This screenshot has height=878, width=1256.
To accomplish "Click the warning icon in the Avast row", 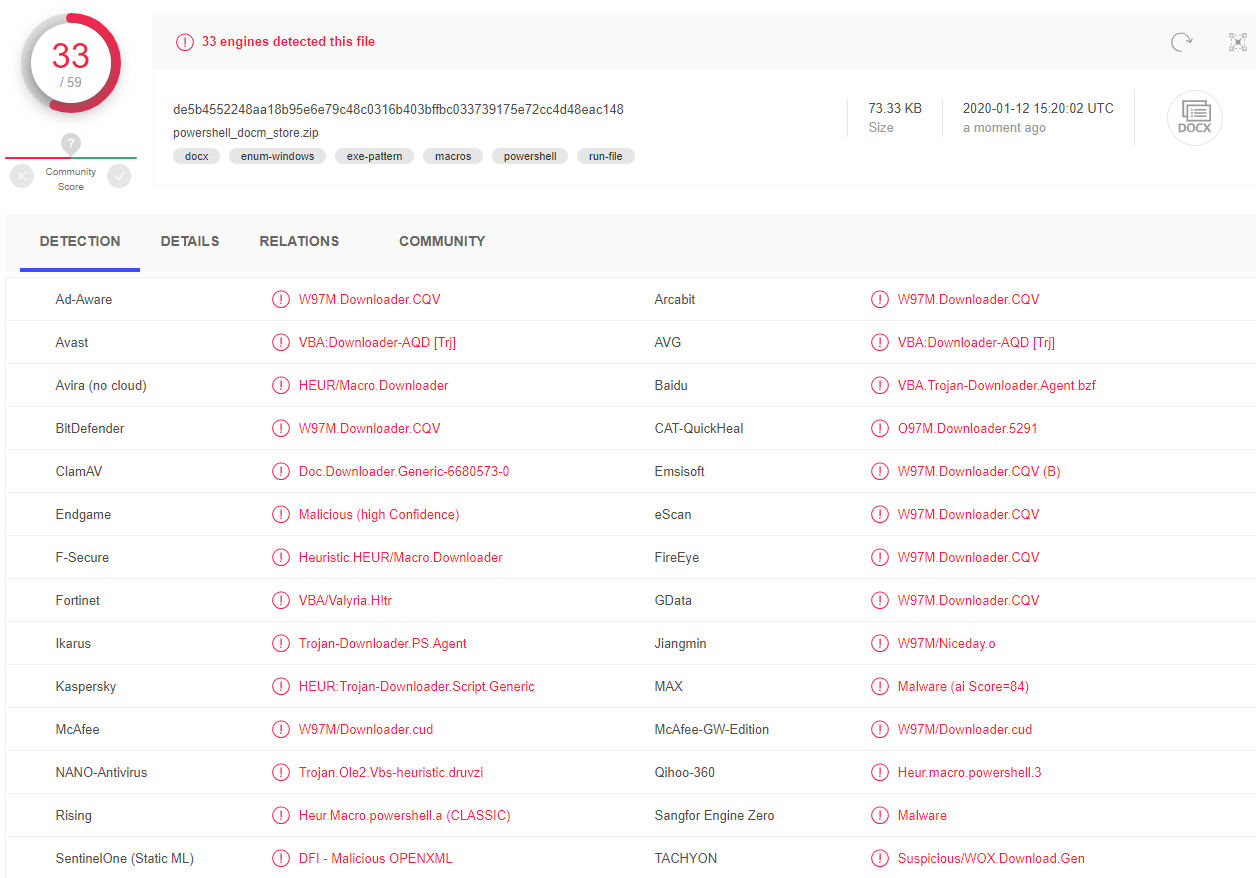I will (x=281, y=342).
